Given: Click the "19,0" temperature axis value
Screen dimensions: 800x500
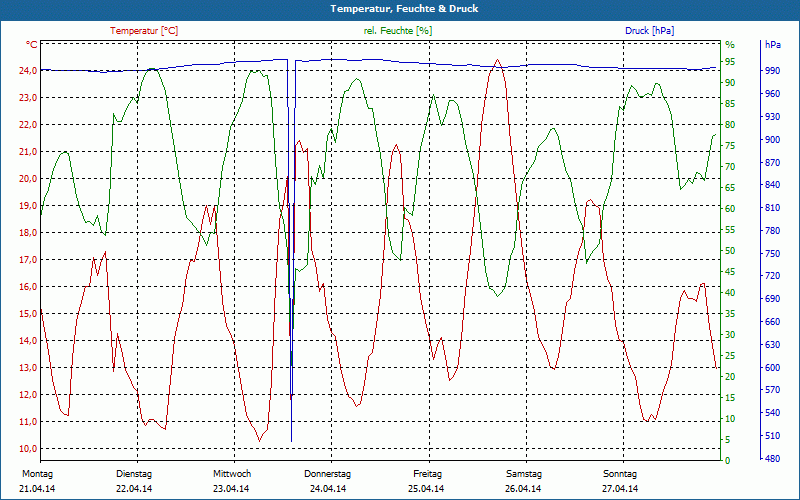Looking at the screenshot, I should (x=28, y=206).
